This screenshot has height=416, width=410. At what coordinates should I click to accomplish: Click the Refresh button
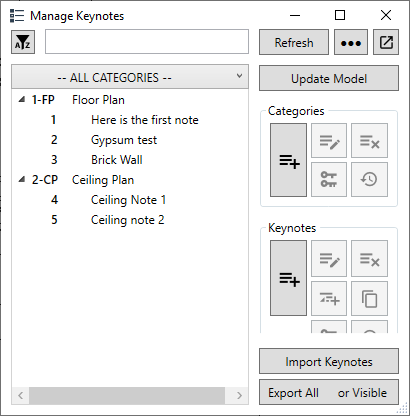[x=294, y=42]
